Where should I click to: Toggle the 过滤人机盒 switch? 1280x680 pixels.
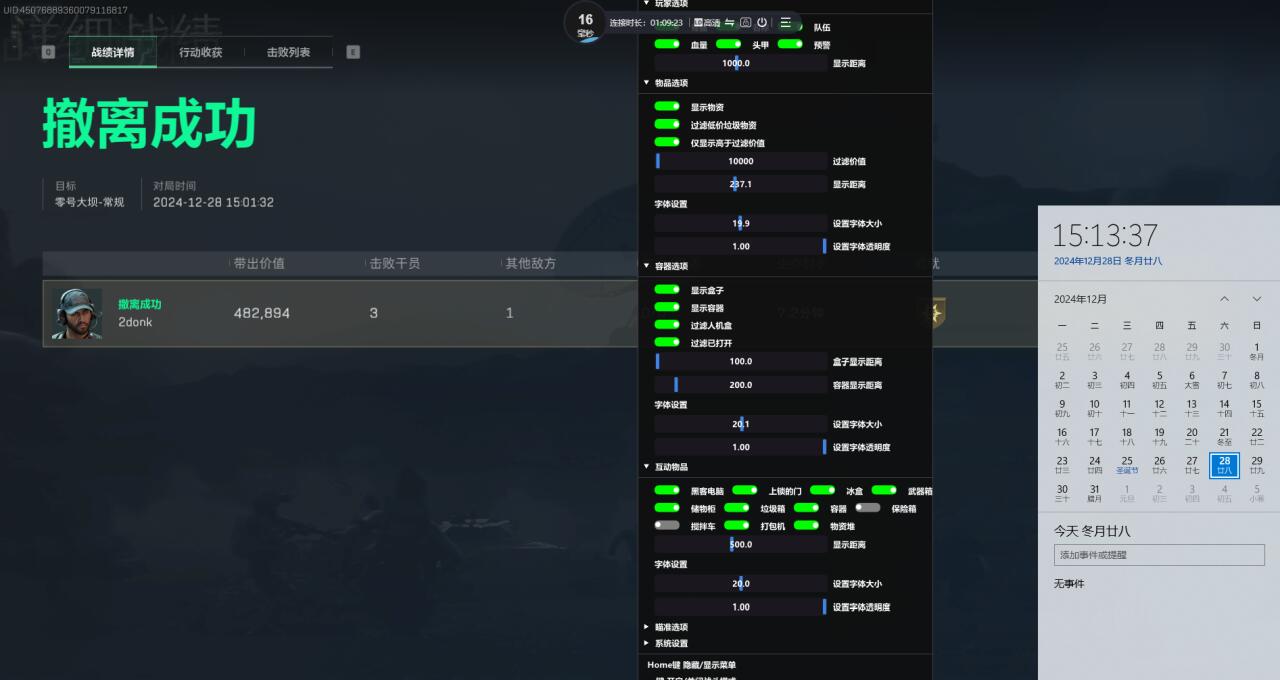coord(667,325)
